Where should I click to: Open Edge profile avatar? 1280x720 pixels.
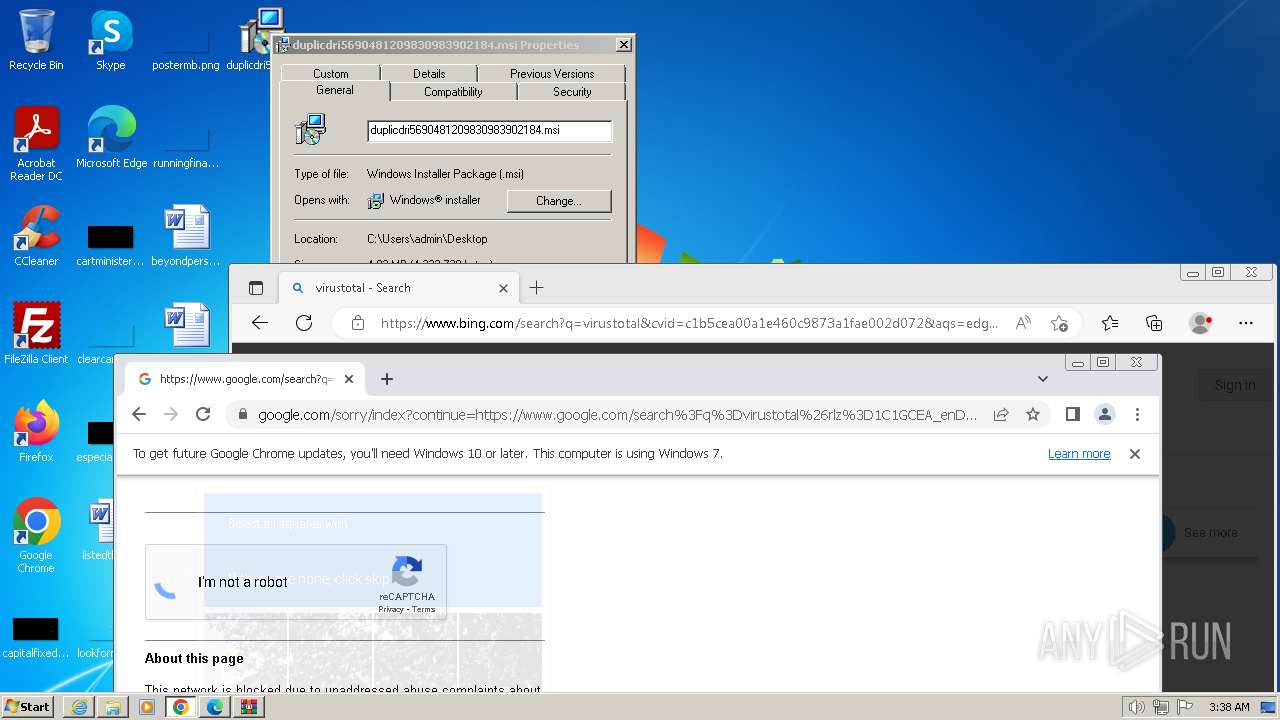(1200, 323)
